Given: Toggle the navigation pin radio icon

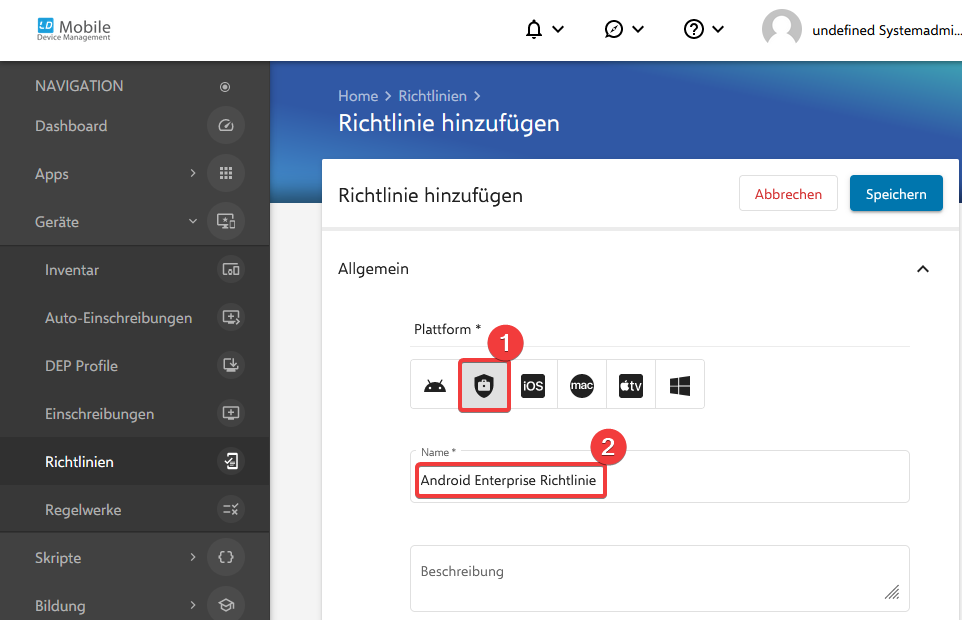Looking at the screenshot, I should (x=225, y=87).
